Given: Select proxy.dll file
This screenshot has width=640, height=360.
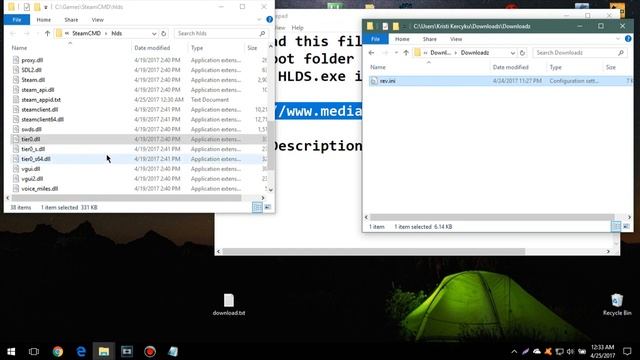Looking at the screenshot, I should [32, 60].
